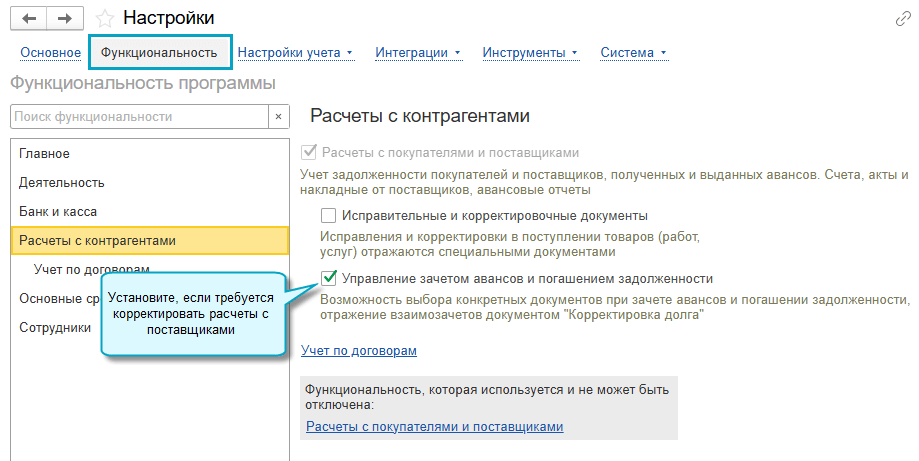Select Банк и касса in list
Screen dimensions: 919x461
pos(58,212)
